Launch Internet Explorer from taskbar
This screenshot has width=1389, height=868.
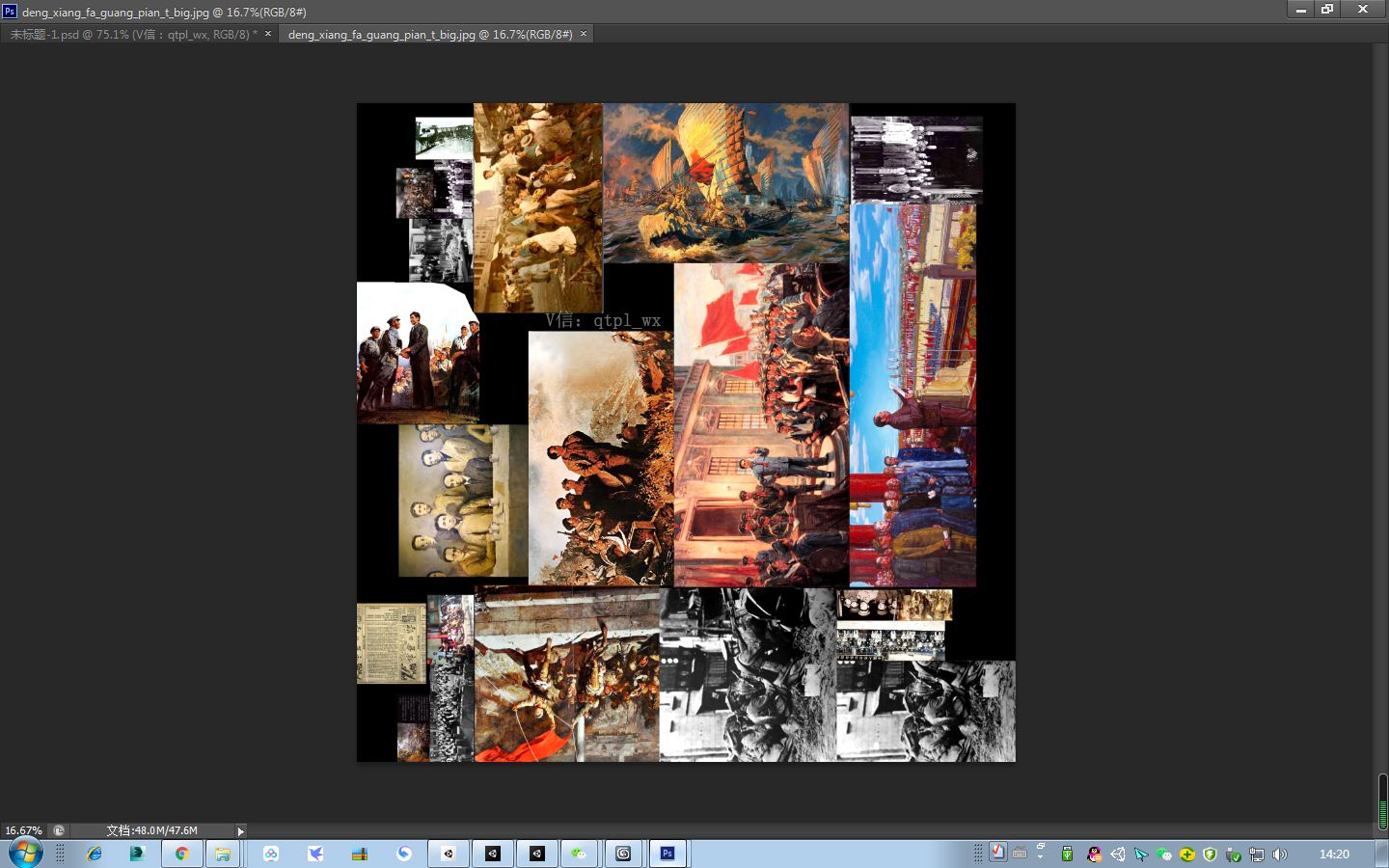tap(94, 854)
